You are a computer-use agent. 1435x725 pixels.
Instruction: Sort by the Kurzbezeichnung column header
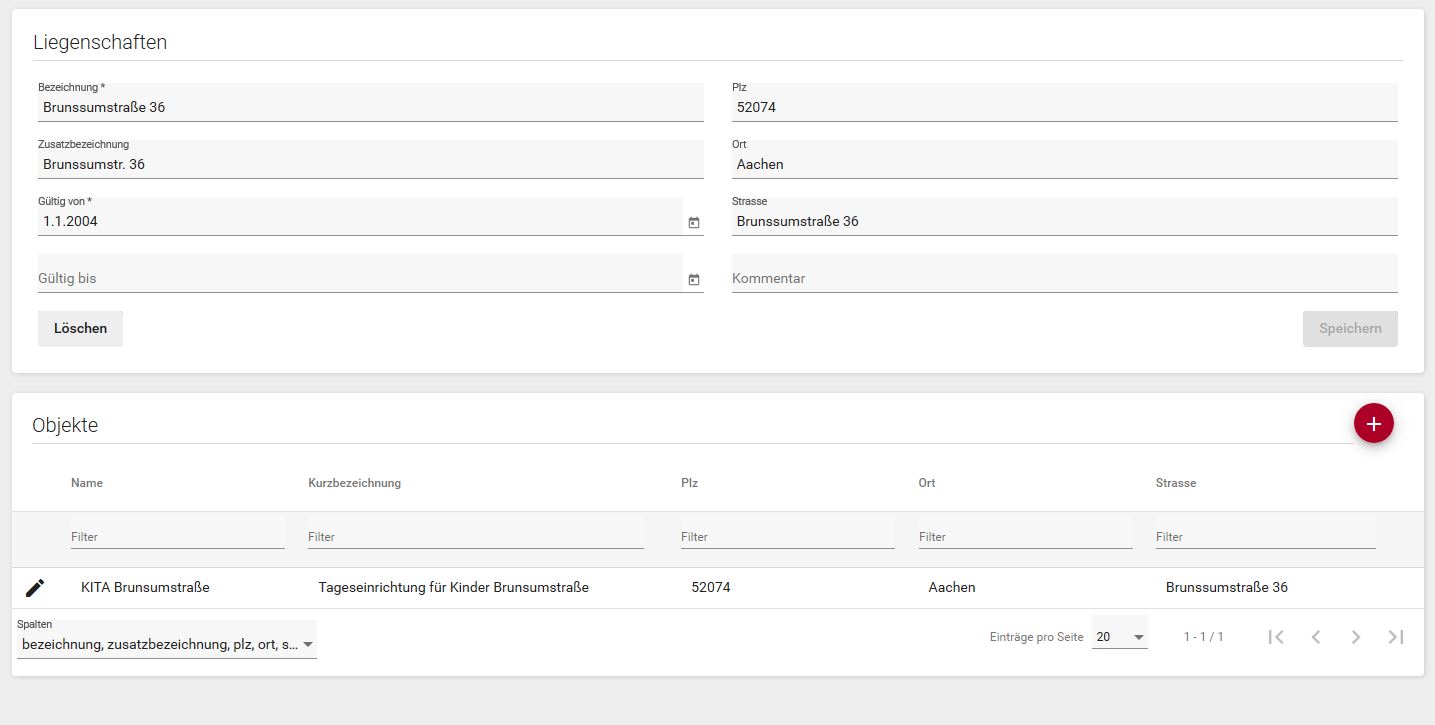(x=354, y=483)
